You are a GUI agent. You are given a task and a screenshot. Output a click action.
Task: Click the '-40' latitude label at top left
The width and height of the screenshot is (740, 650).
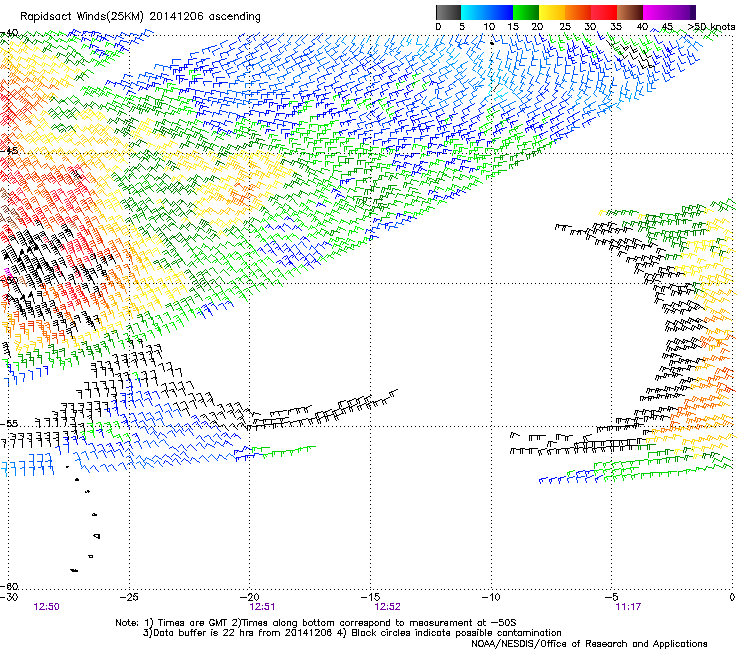(9, 33)
